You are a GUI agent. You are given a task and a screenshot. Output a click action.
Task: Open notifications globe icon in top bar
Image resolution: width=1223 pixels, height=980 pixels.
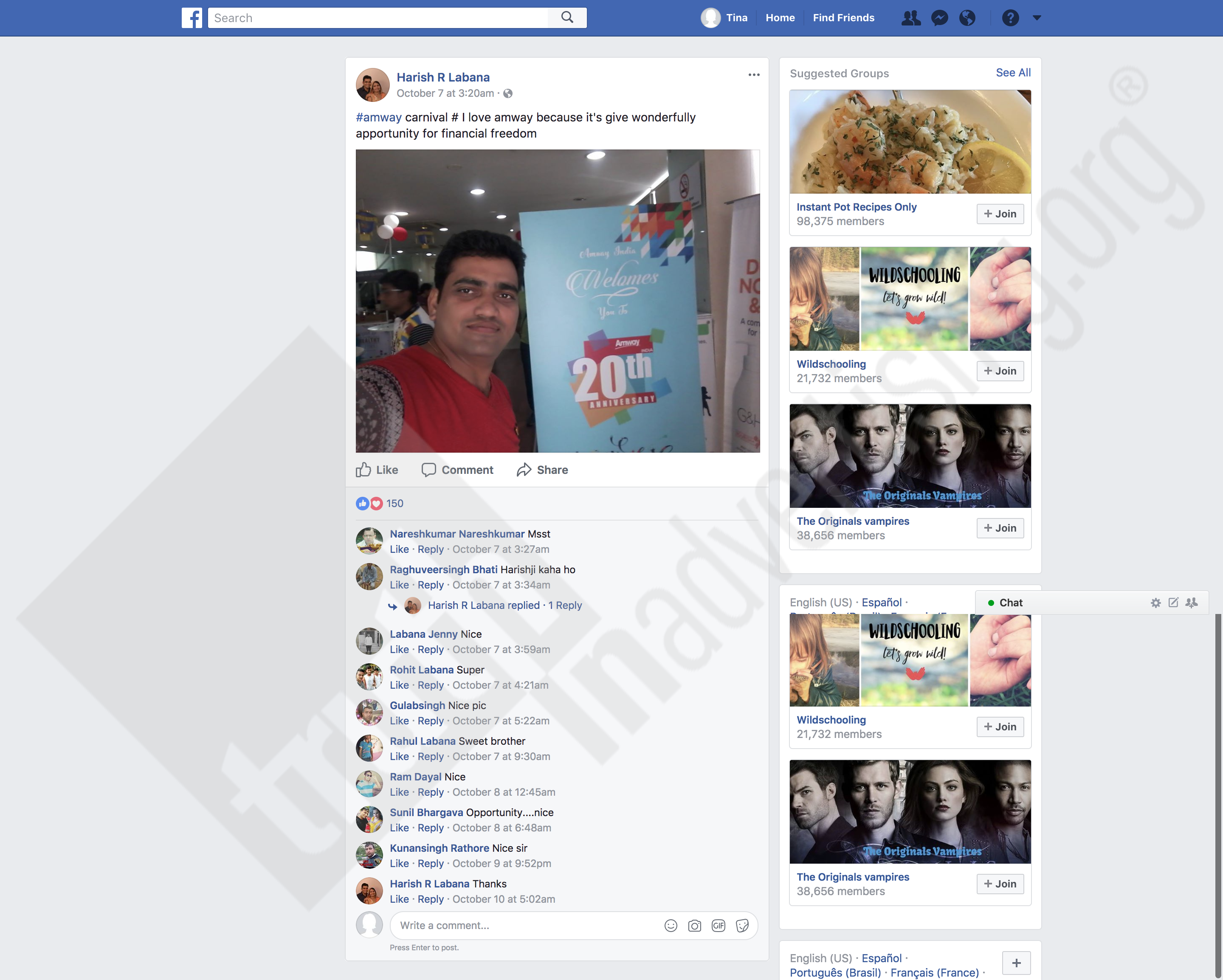[x=967, y=17]
